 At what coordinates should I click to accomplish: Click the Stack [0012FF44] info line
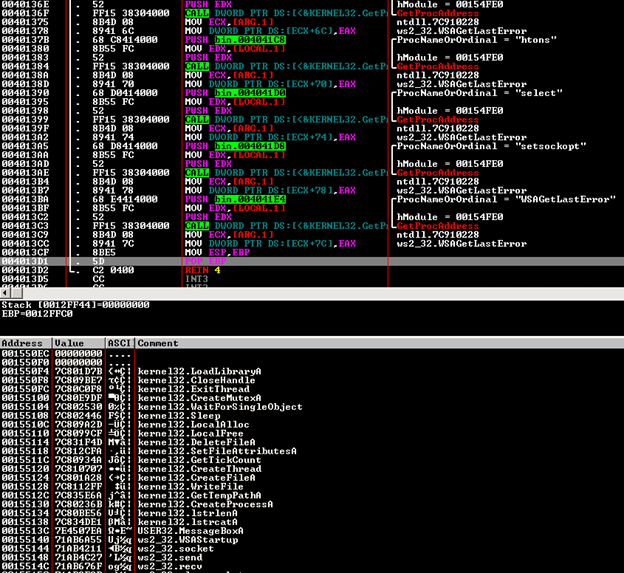tap(70, 303)
